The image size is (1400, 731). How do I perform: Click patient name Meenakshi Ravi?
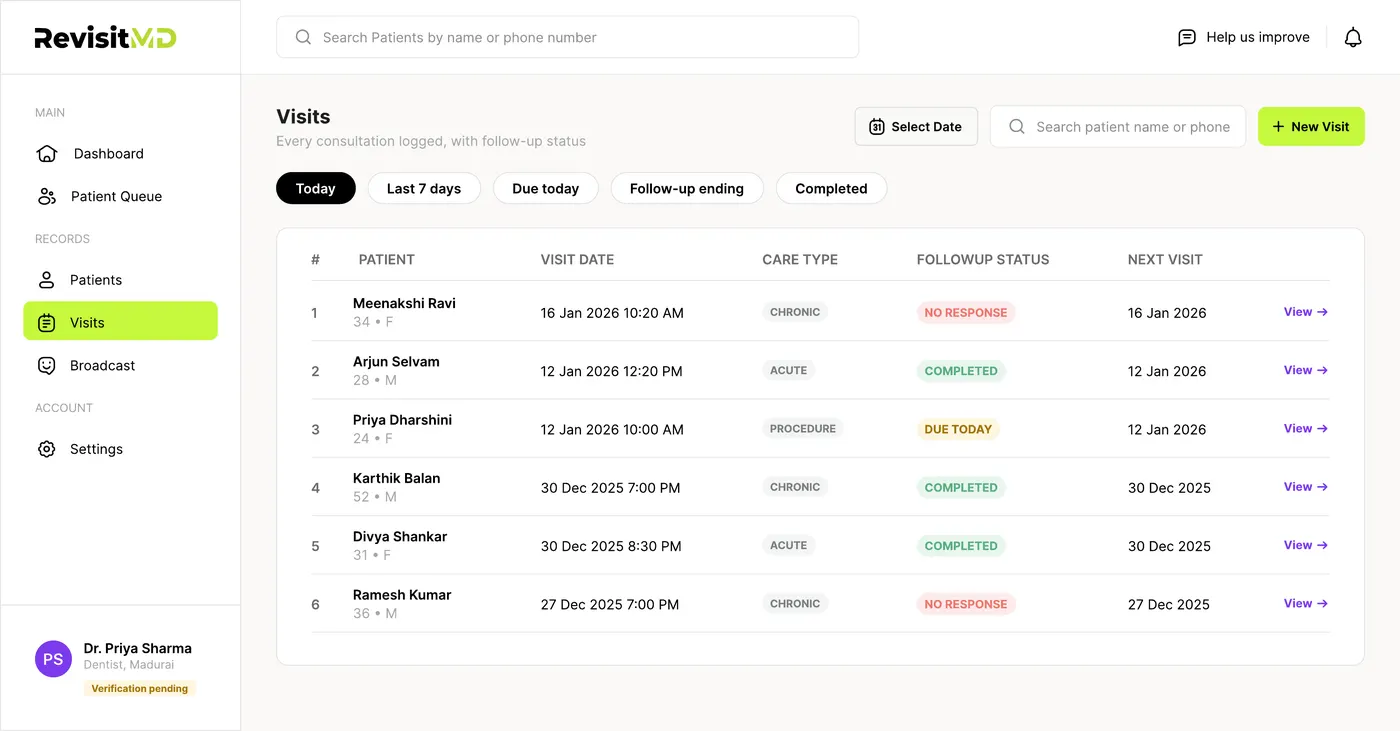tap(404, 303)
